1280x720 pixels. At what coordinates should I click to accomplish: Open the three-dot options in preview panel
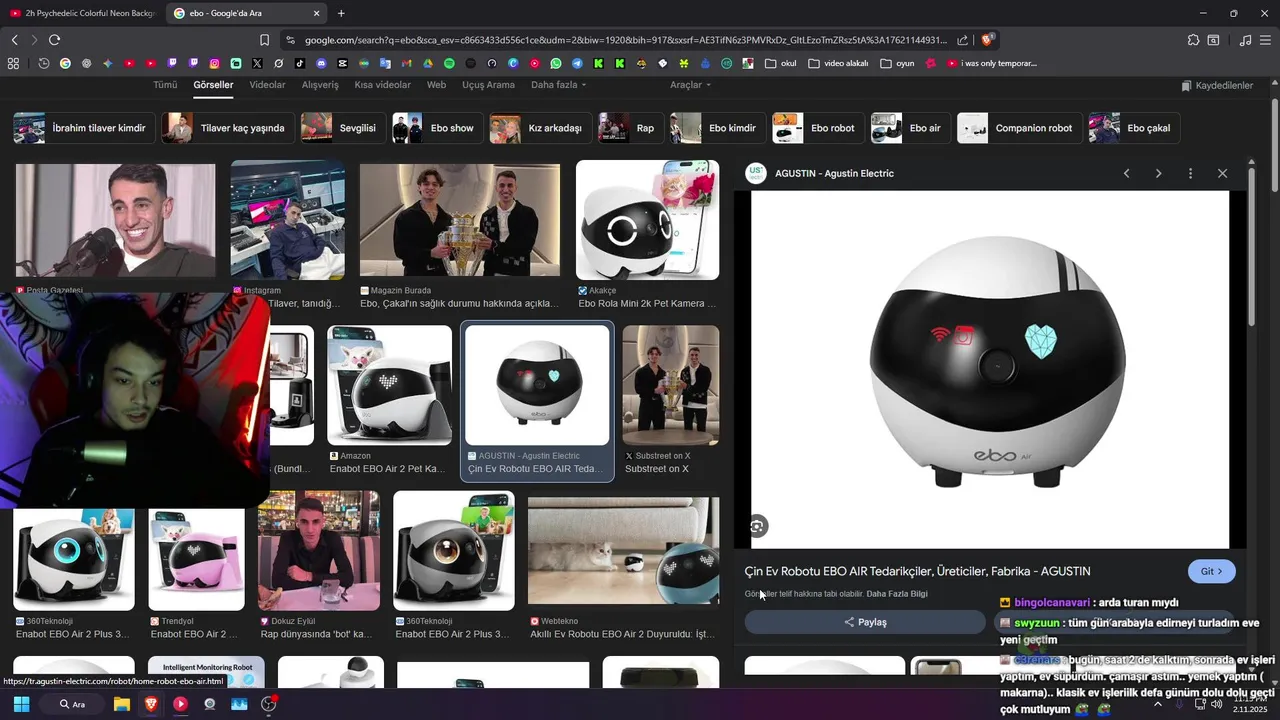[1190, 173]
